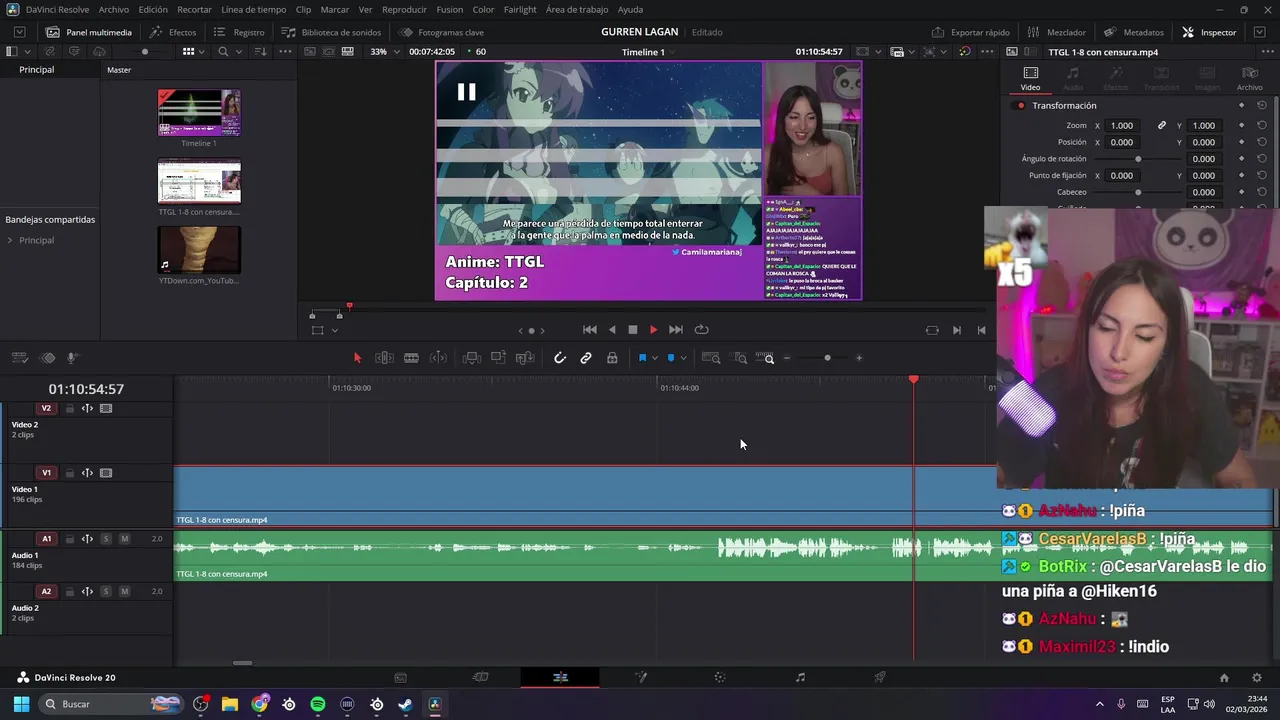Open Biblioteca de sonidos panel
The height and width of the screenshot is (720, 1280).
coord(332,32)
